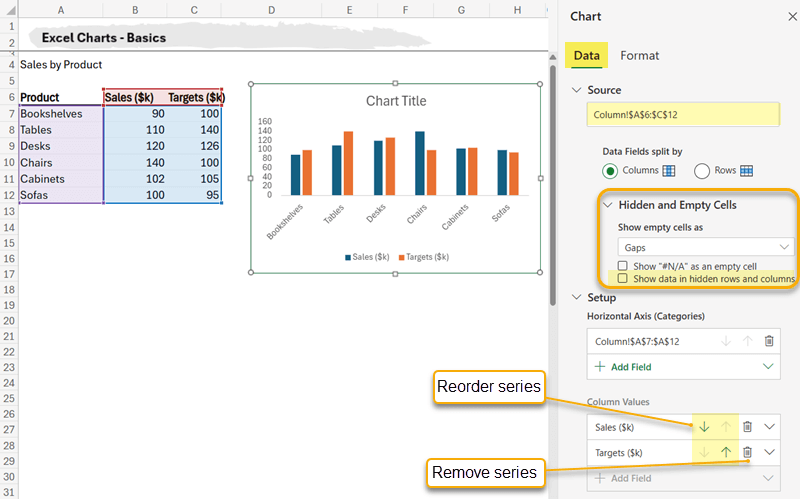Check Show #N/A as an empty cell
Viewport: 800px width, 499px height.
(x=622, y=266)
